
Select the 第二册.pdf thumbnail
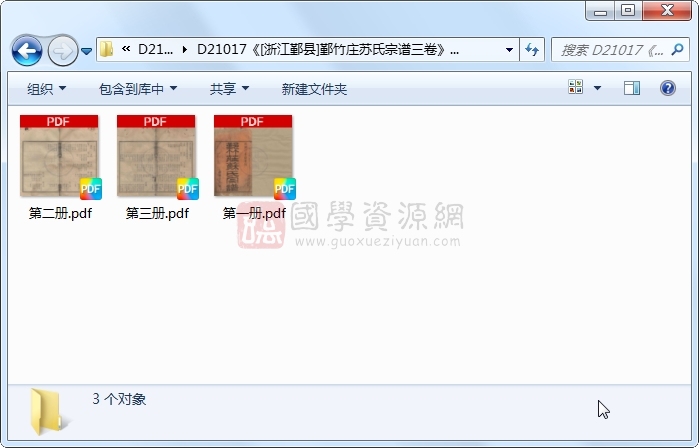tap(59, 156)
